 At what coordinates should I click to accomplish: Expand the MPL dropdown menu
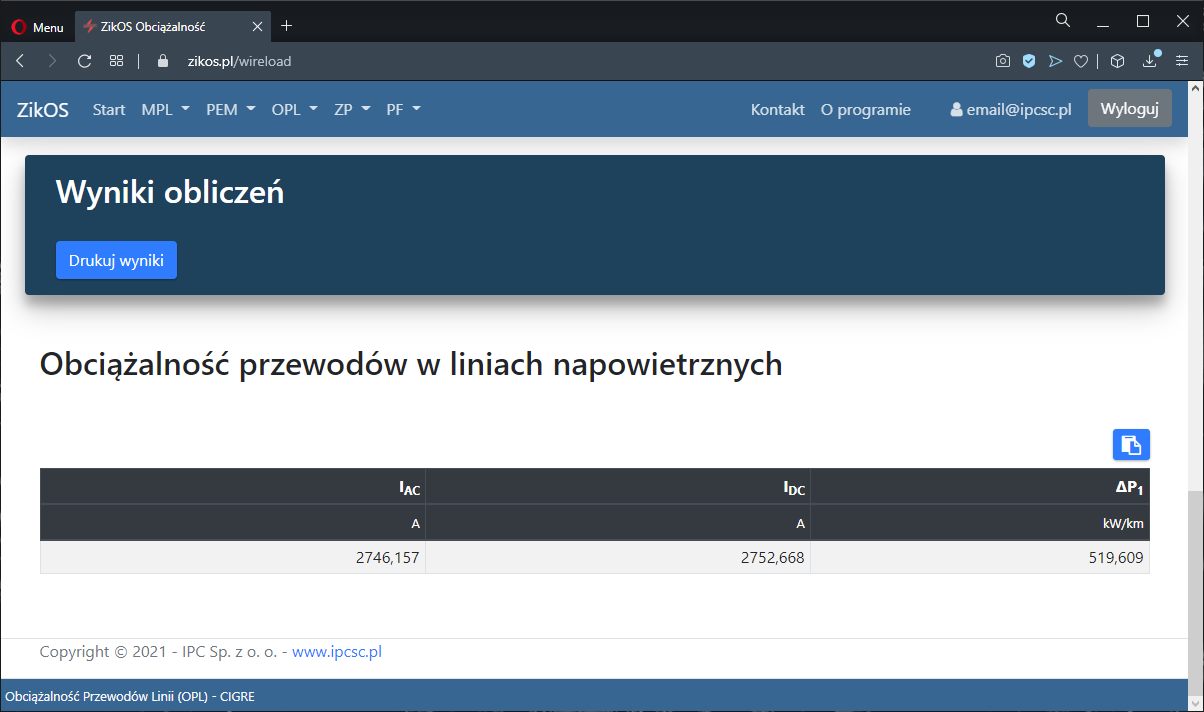point(166,110)
